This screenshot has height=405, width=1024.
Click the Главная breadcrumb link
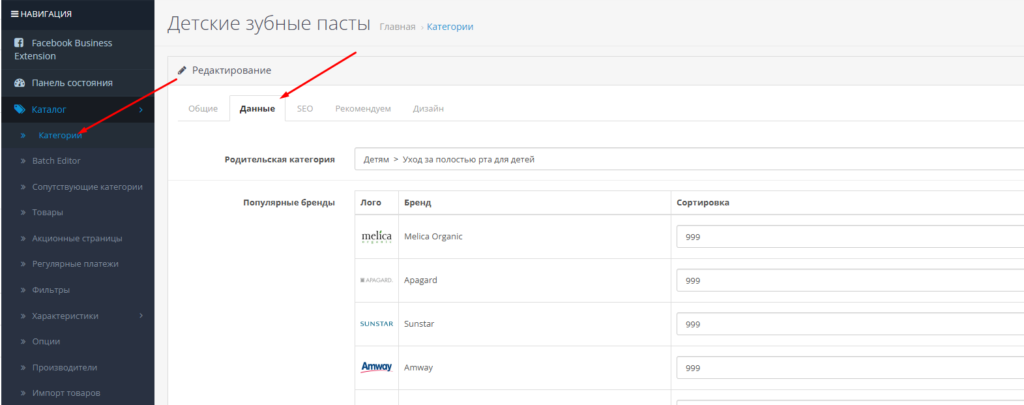coord(397,26)
